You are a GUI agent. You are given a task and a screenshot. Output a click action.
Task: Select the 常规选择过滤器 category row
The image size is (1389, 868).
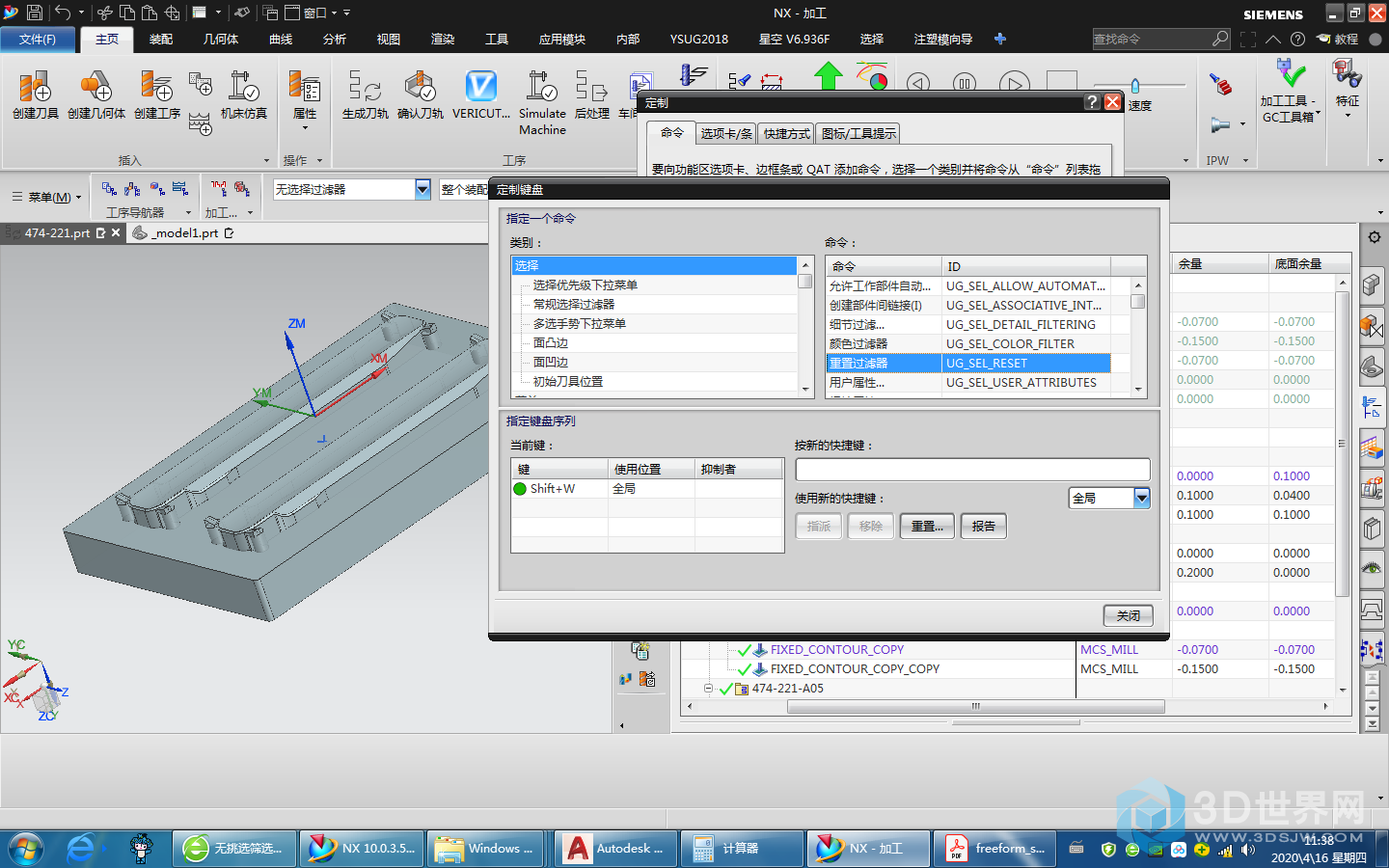click(x=655, y=305)
